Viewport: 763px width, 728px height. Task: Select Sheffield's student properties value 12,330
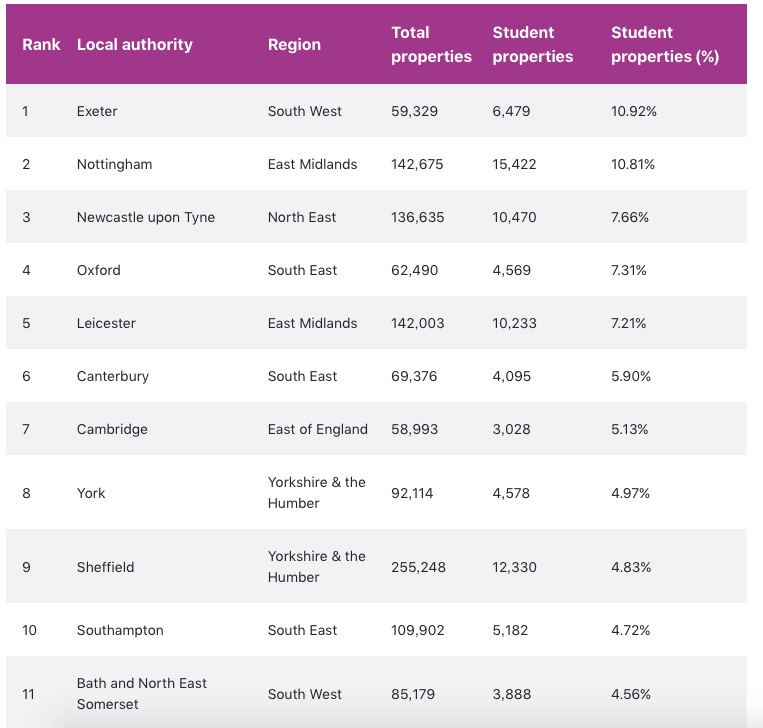click(514, 567)
